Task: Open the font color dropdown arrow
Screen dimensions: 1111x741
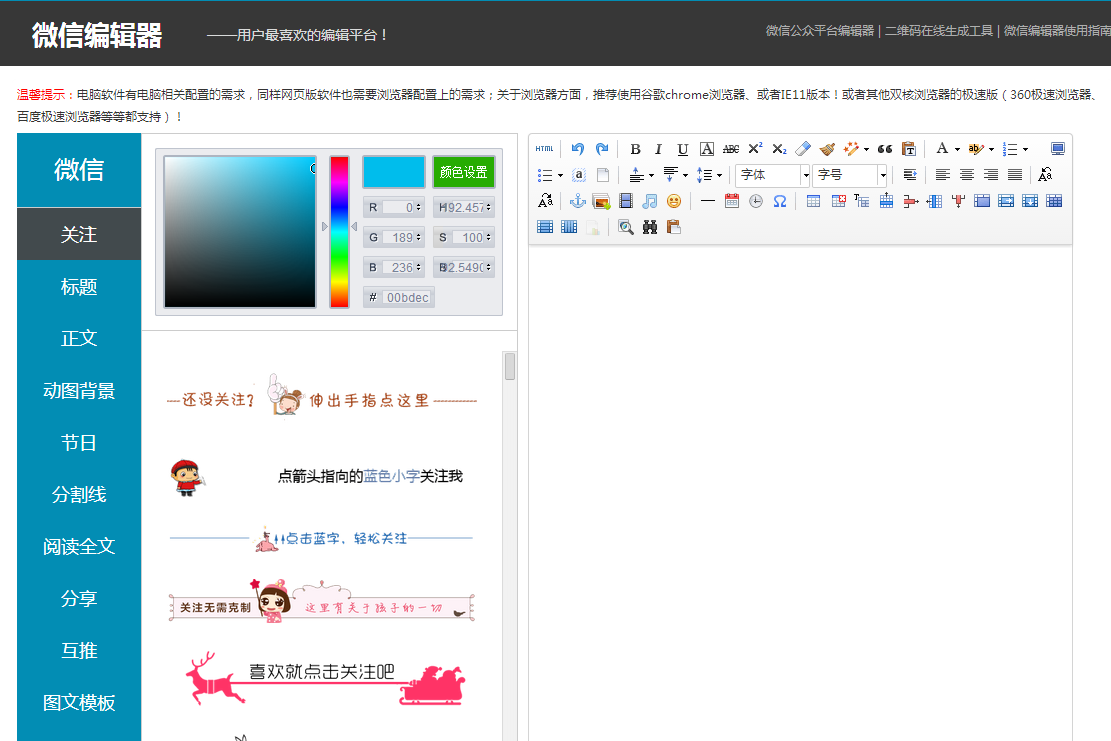Action: [957, 149]
